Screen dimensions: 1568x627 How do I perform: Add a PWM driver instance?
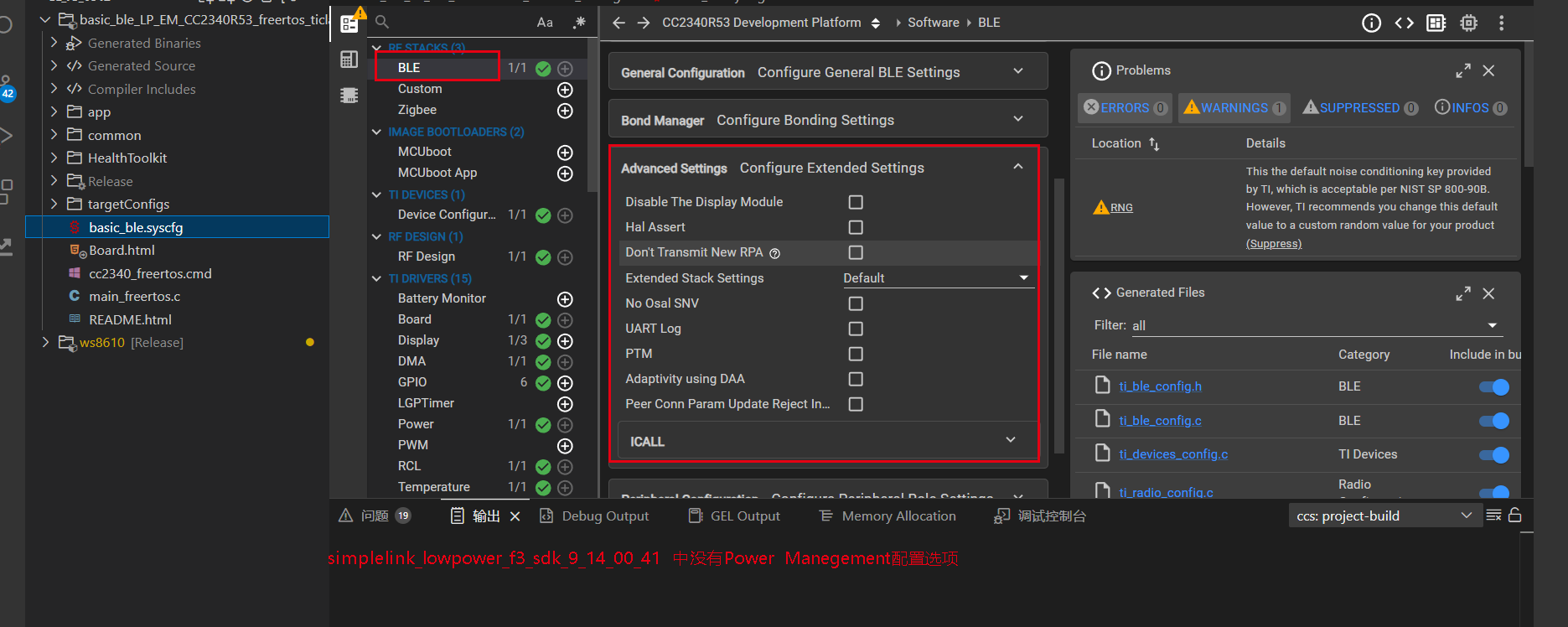tap(566, 446)
